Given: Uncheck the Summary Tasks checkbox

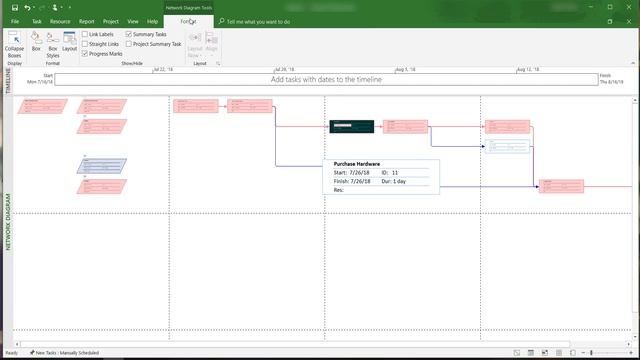Looking at the screenshot, I should (x=129, y=34).
